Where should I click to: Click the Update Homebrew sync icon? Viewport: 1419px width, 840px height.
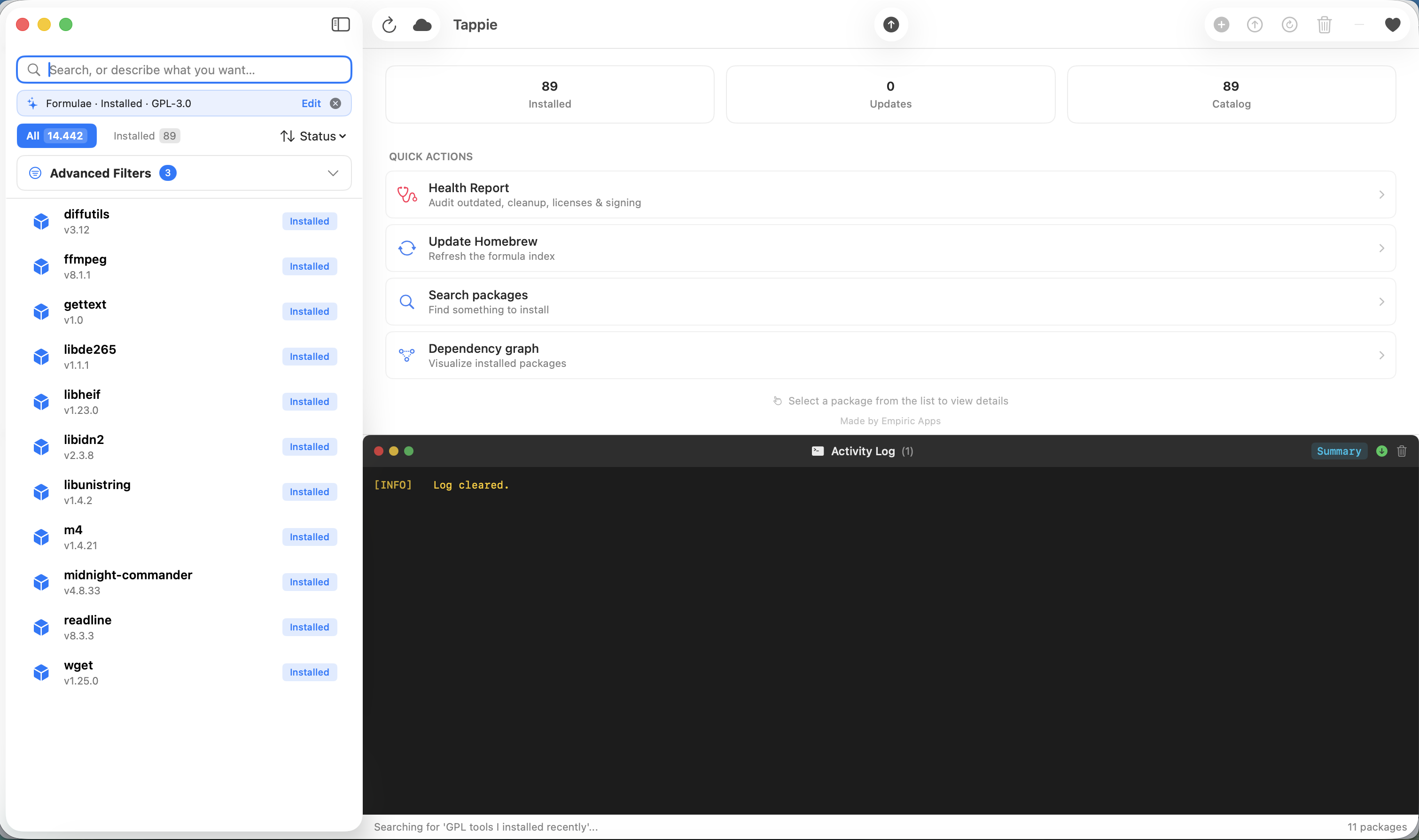[407, 248]
